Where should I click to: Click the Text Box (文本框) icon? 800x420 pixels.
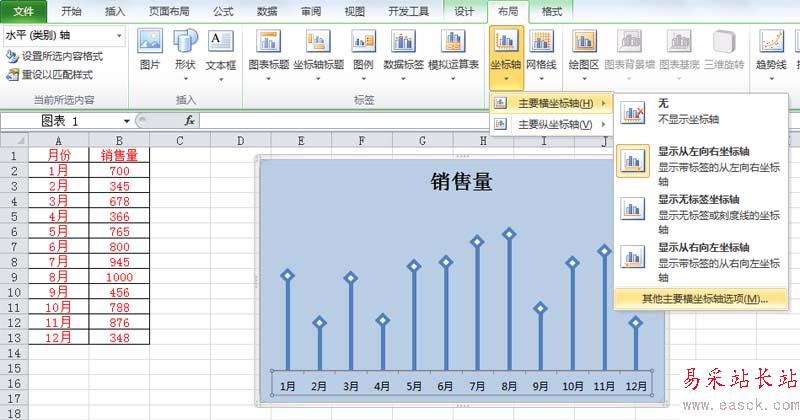click(x=221, y=41)
